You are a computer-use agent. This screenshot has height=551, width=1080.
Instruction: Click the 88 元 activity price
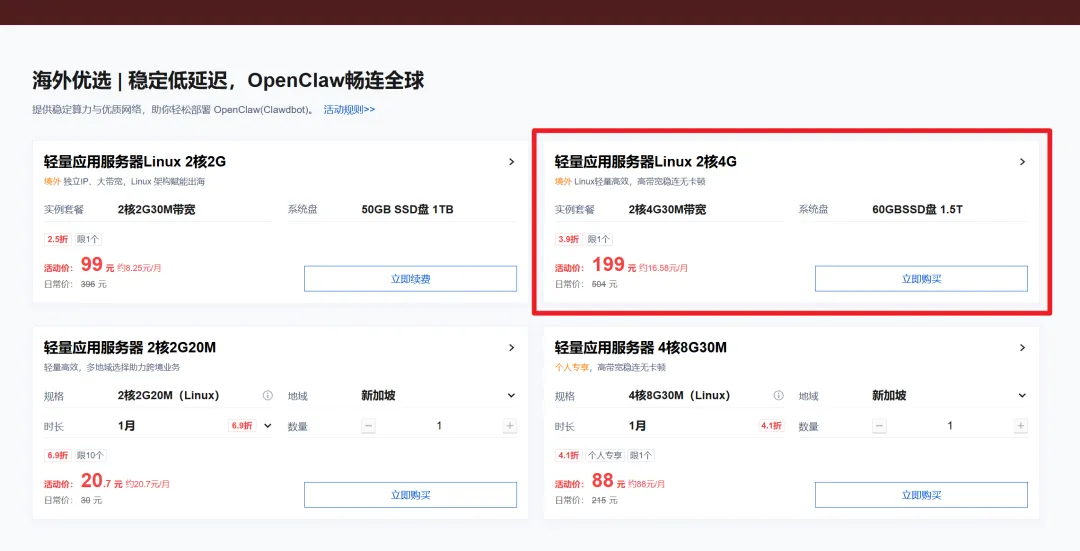point(608,481)
